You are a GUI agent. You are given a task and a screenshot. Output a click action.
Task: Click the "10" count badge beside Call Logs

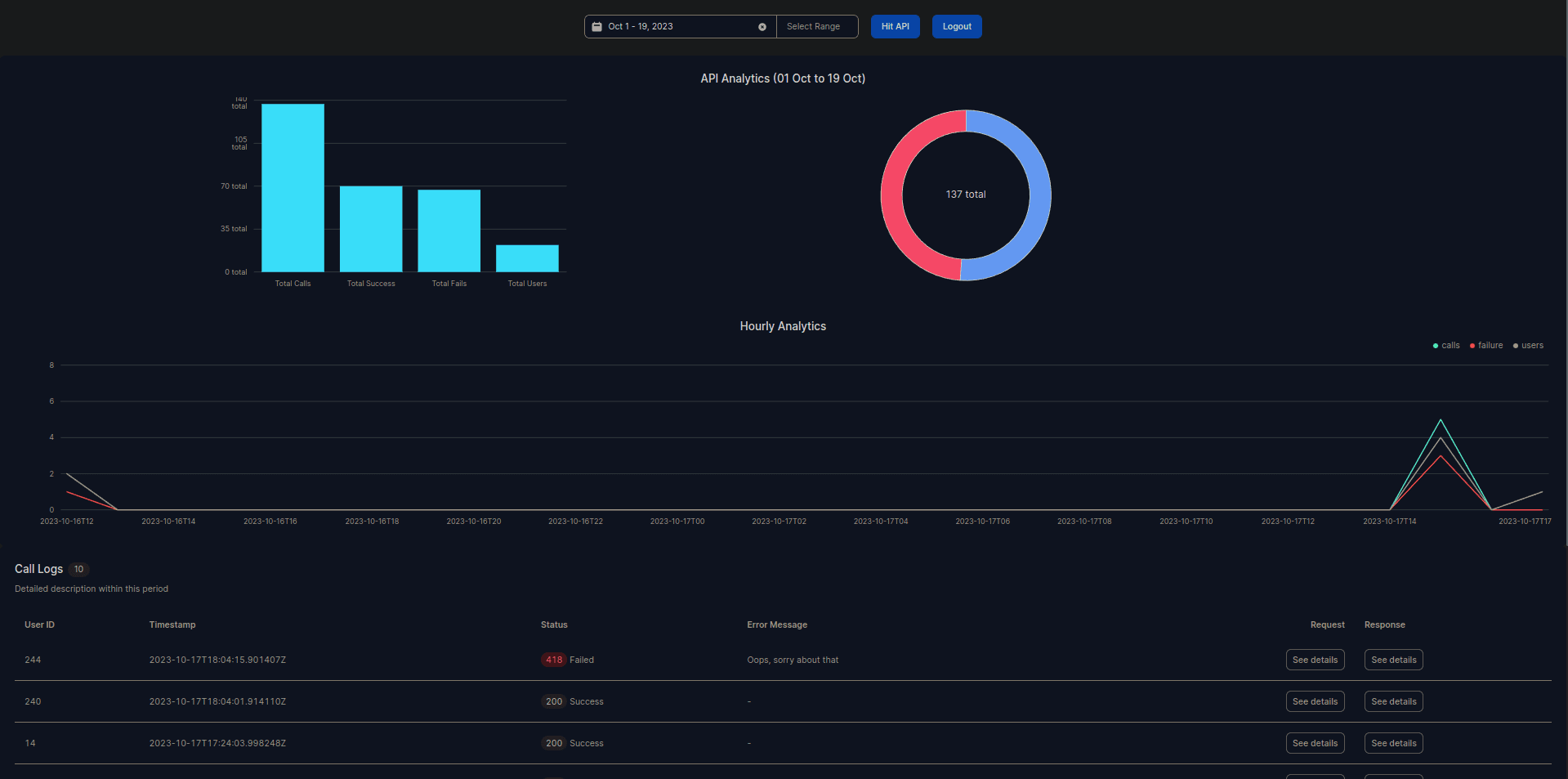pyautogui.click(x=78, y=569)
